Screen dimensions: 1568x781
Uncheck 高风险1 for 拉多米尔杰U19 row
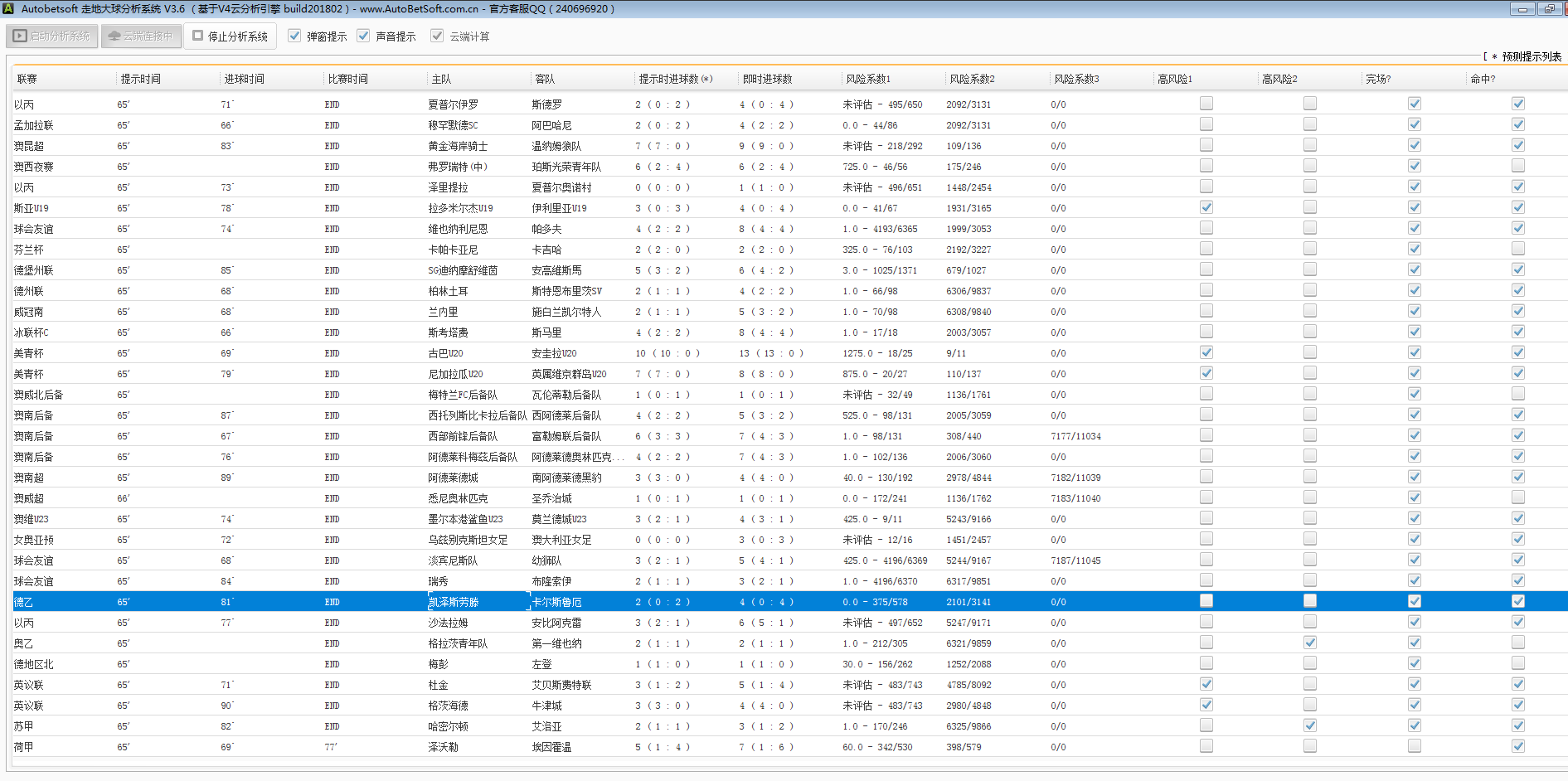coord(1206,207)
